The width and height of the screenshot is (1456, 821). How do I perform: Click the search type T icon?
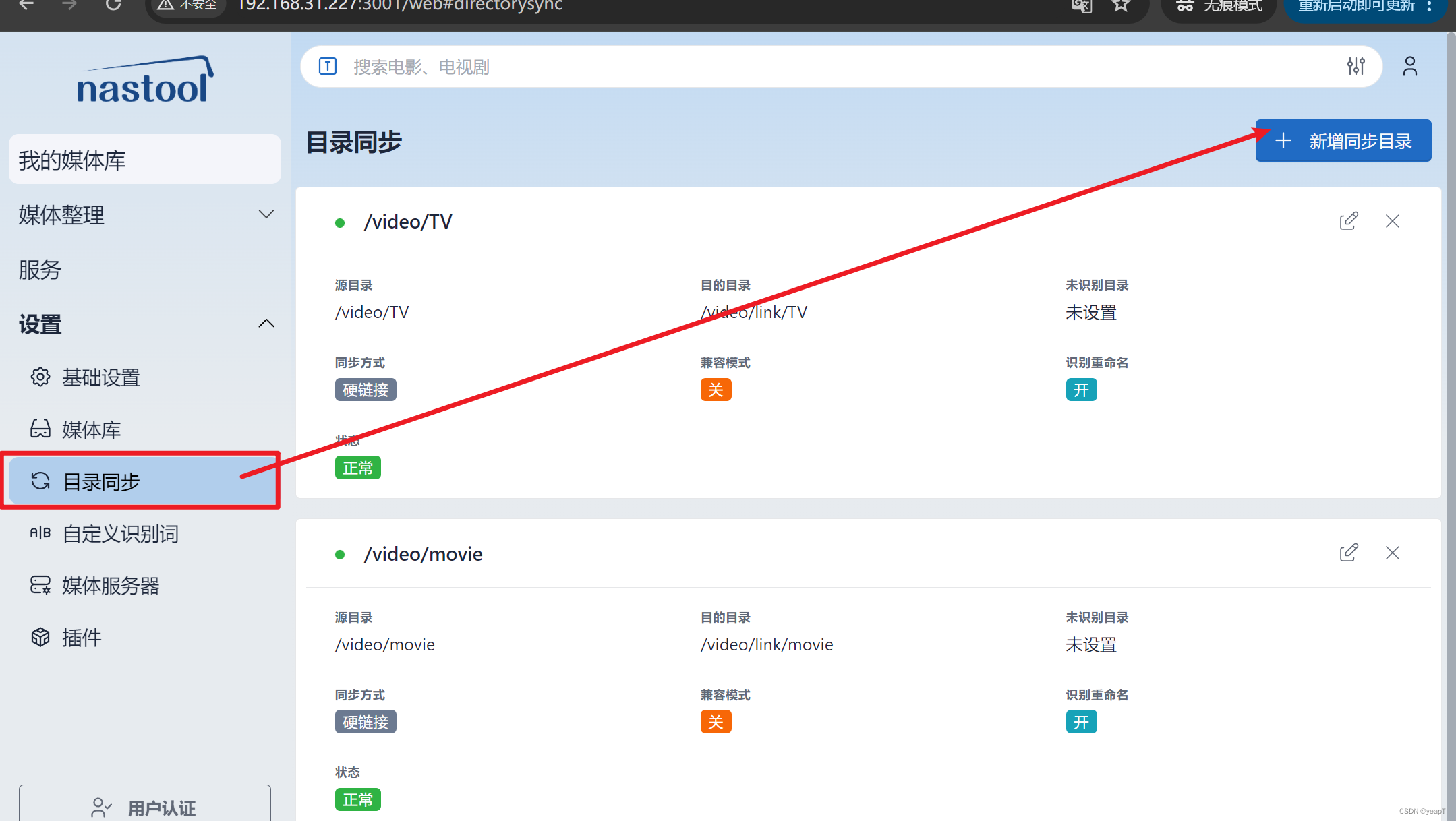point(328,66)
